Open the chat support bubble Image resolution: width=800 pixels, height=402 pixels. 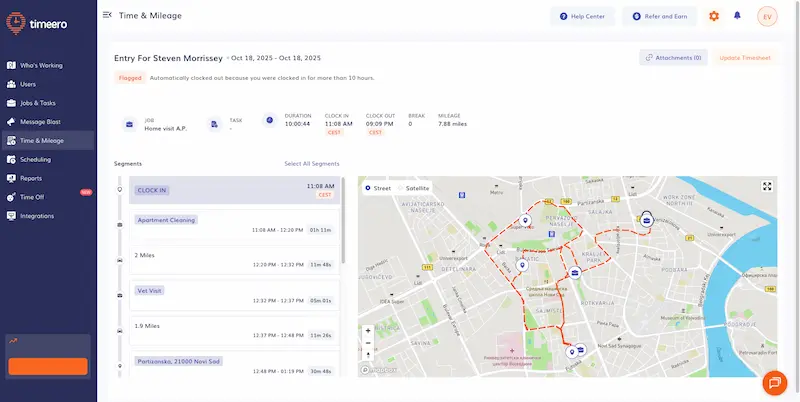(x=774, y=383)
